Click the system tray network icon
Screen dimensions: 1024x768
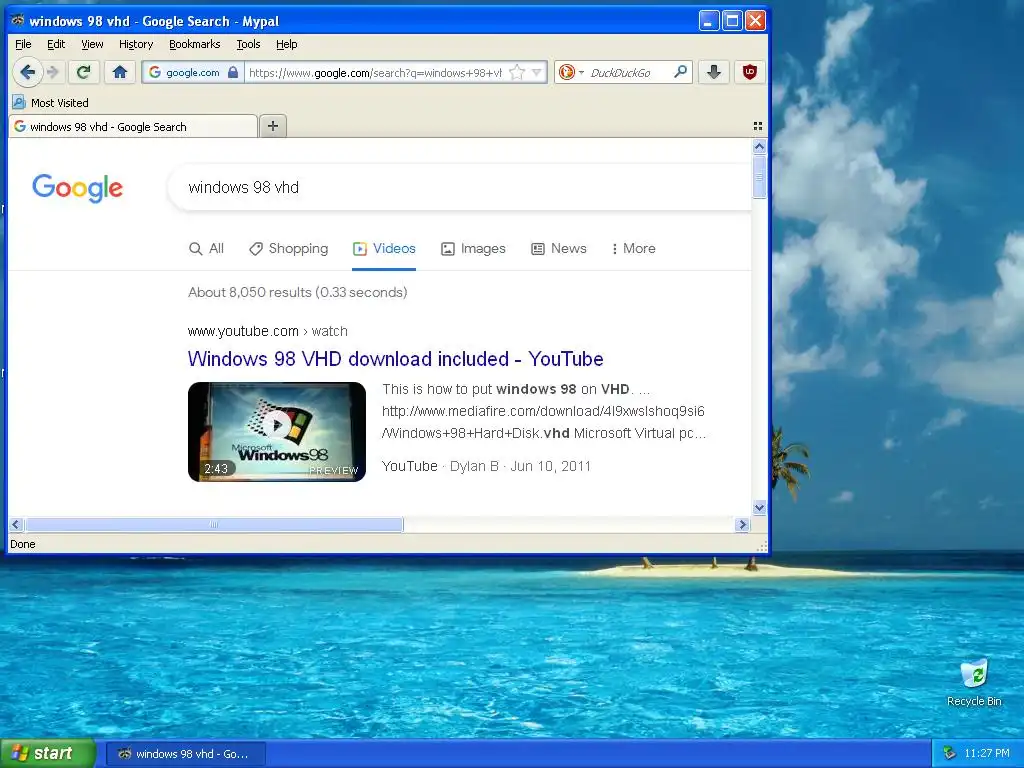click(x=950, y=754)
